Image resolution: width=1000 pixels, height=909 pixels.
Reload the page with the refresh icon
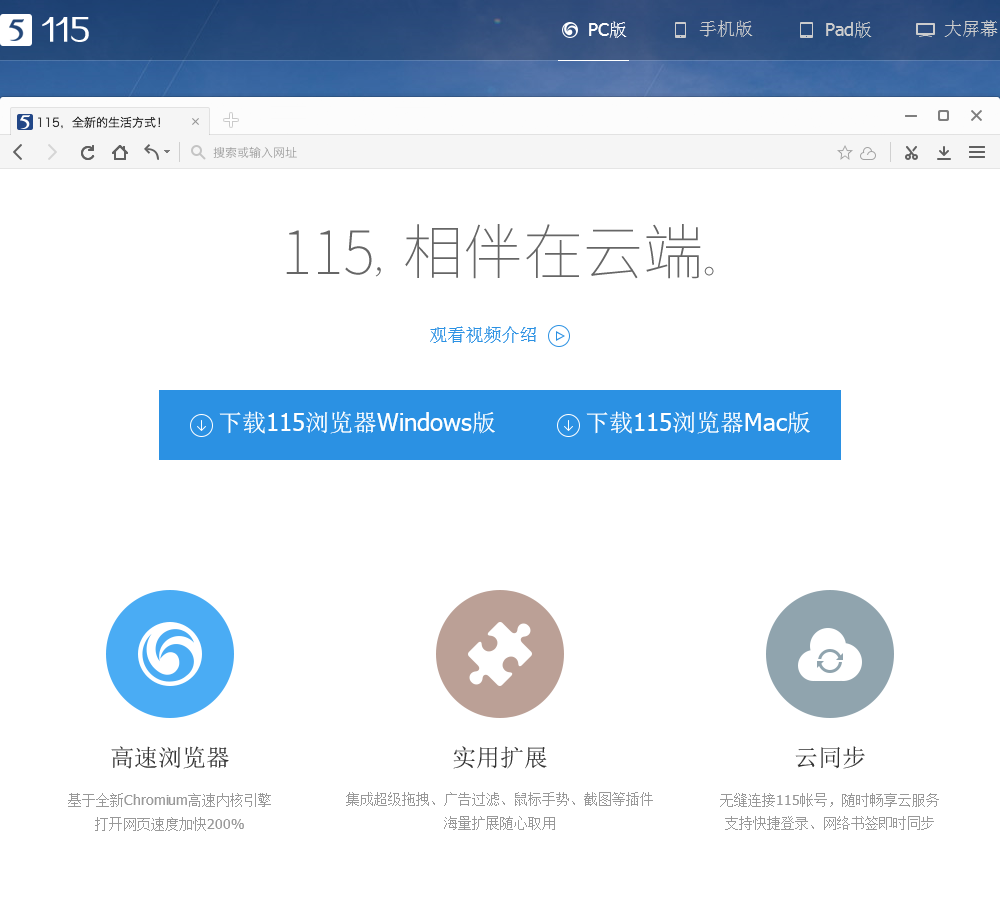[x=87, y=152]
